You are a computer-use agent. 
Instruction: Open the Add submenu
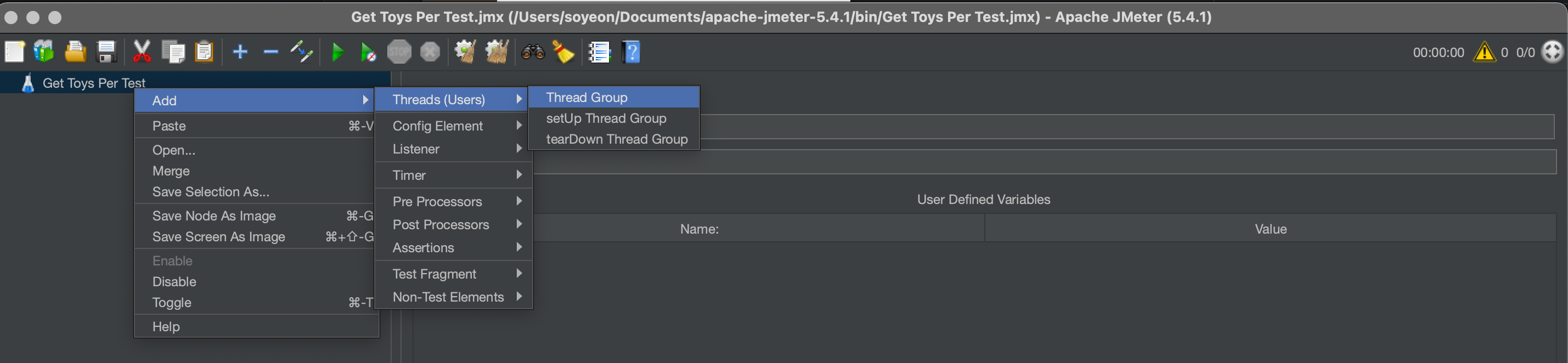click(x=255, y=100)
